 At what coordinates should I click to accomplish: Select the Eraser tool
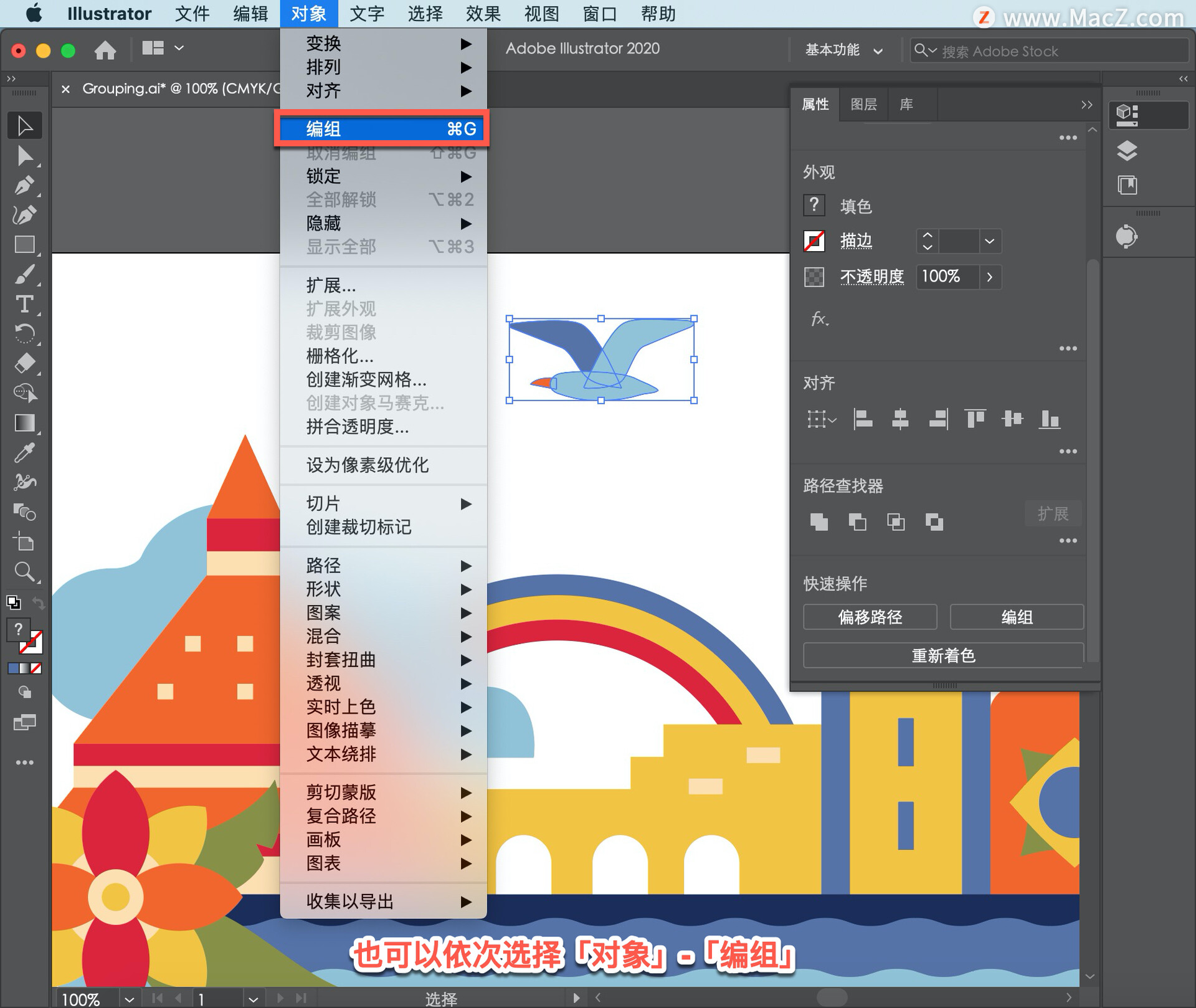(24, 363)
